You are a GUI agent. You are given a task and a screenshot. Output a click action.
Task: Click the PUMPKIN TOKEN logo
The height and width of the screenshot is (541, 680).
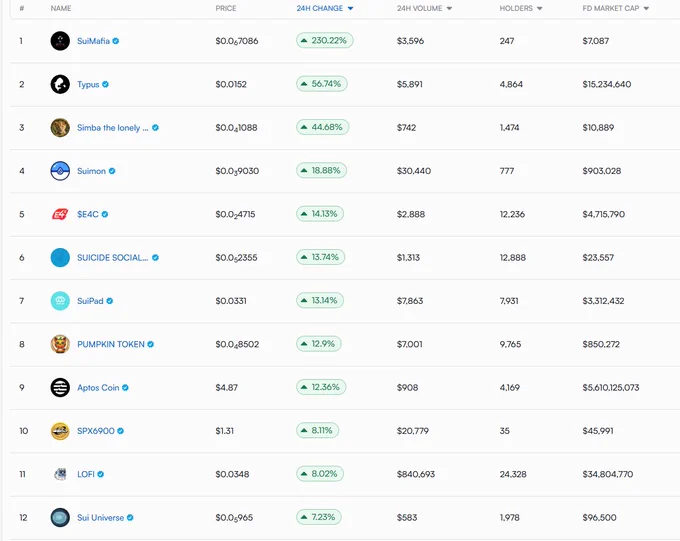(x=60, y=344)
